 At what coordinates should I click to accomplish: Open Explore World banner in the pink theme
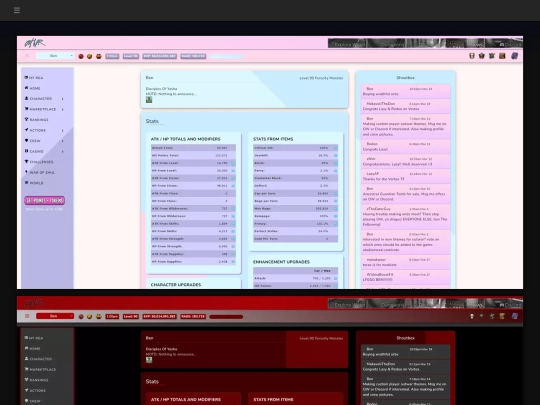[x=347, y=44]
